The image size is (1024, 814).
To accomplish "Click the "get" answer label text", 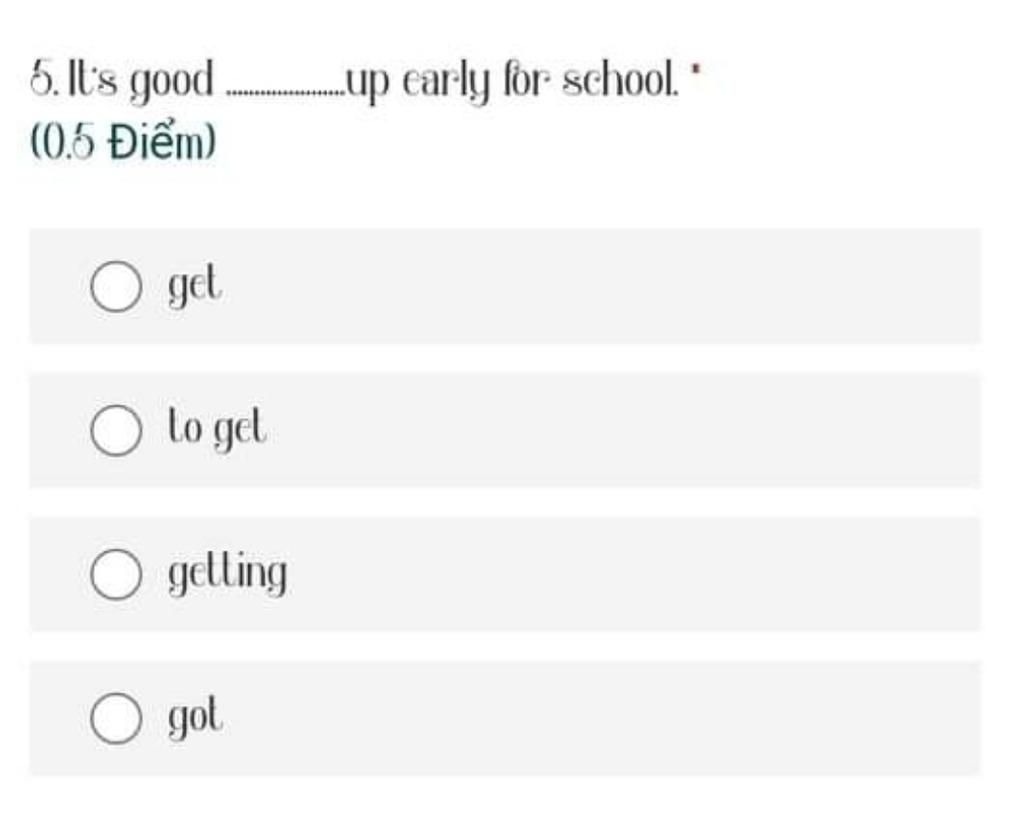I will [x=195, y=286].
